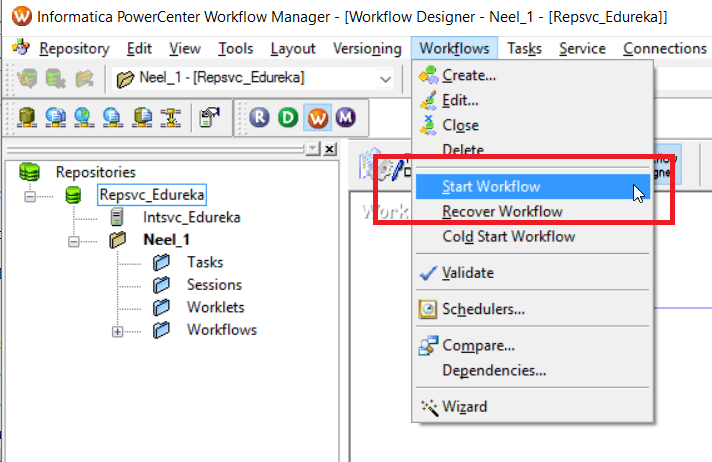Choose Delete in Workflows menu

click(532, 149)
